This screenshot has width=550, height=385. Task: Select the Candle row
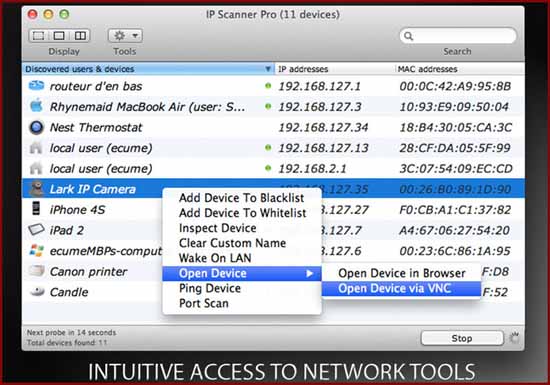coord(273,292)
